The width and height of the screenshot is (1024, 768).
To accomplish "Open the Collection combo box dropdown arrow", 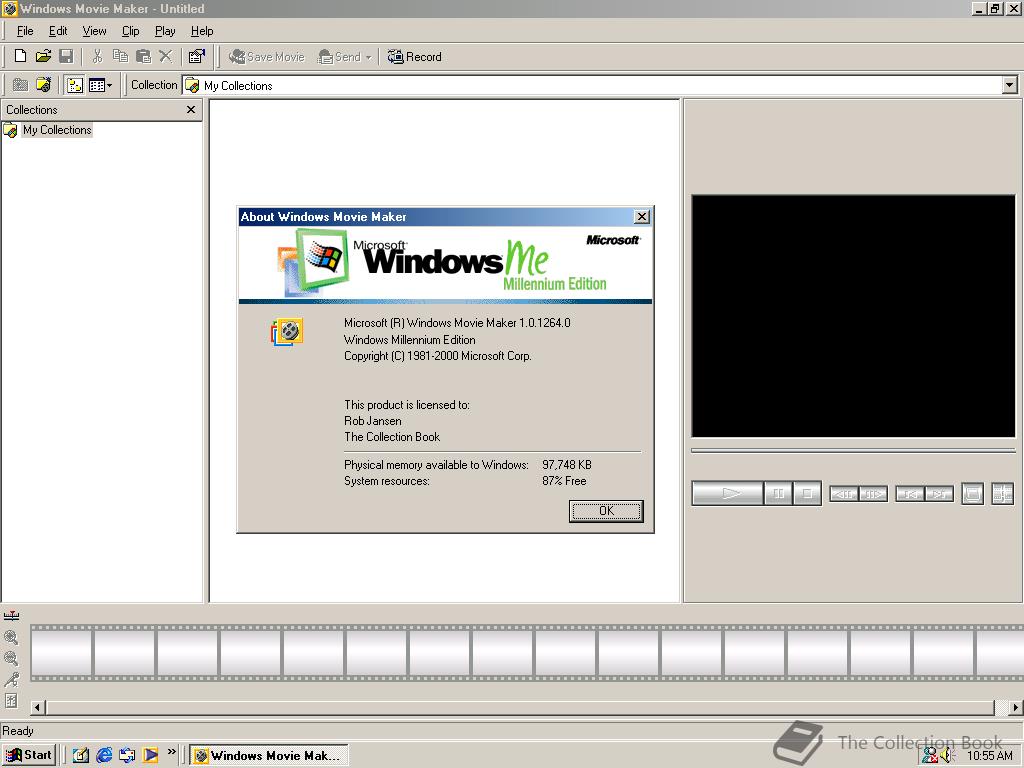I will tap(1010, 85).
